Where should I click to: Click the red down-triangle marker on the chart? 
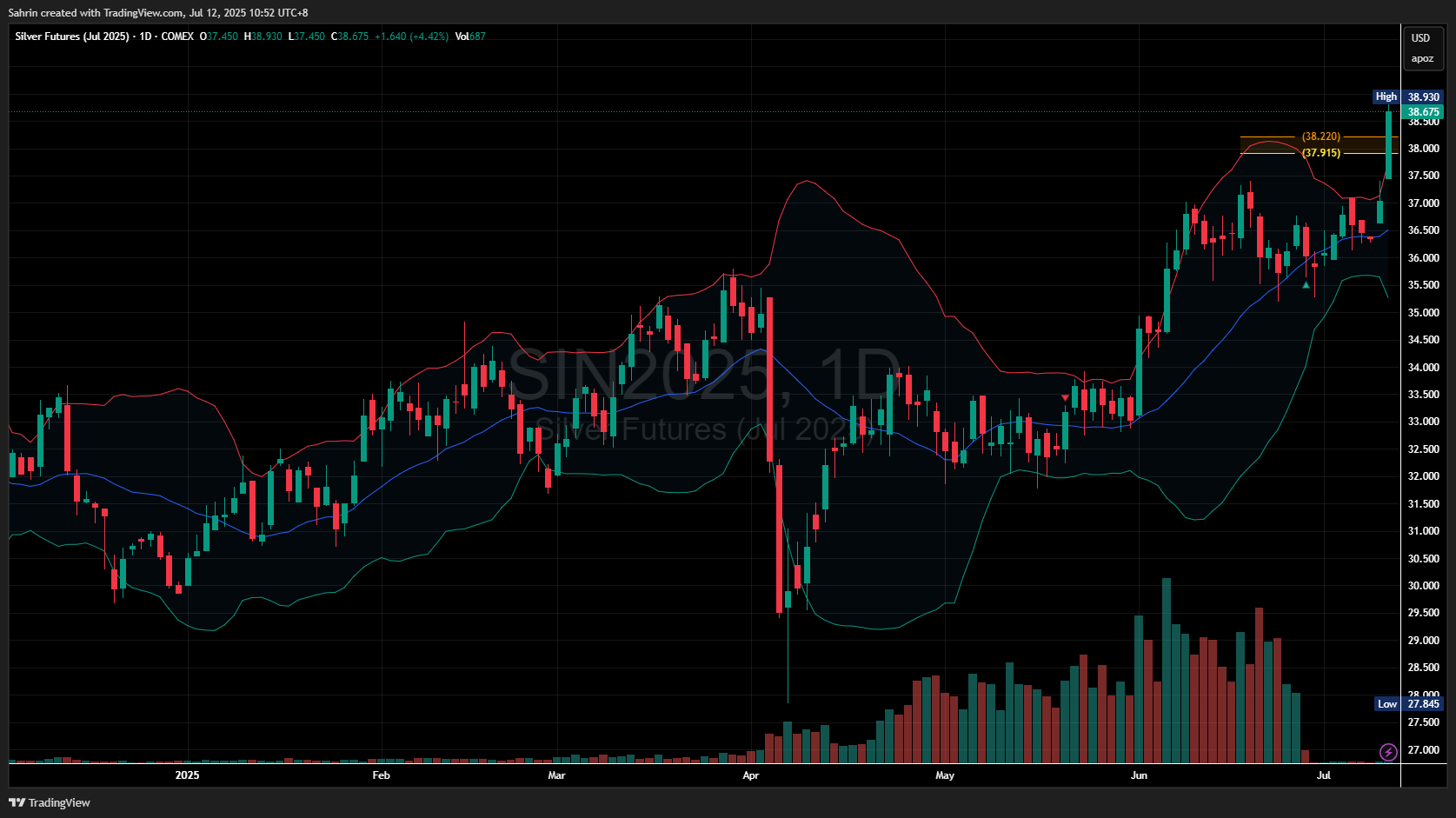click(1066, 398)
